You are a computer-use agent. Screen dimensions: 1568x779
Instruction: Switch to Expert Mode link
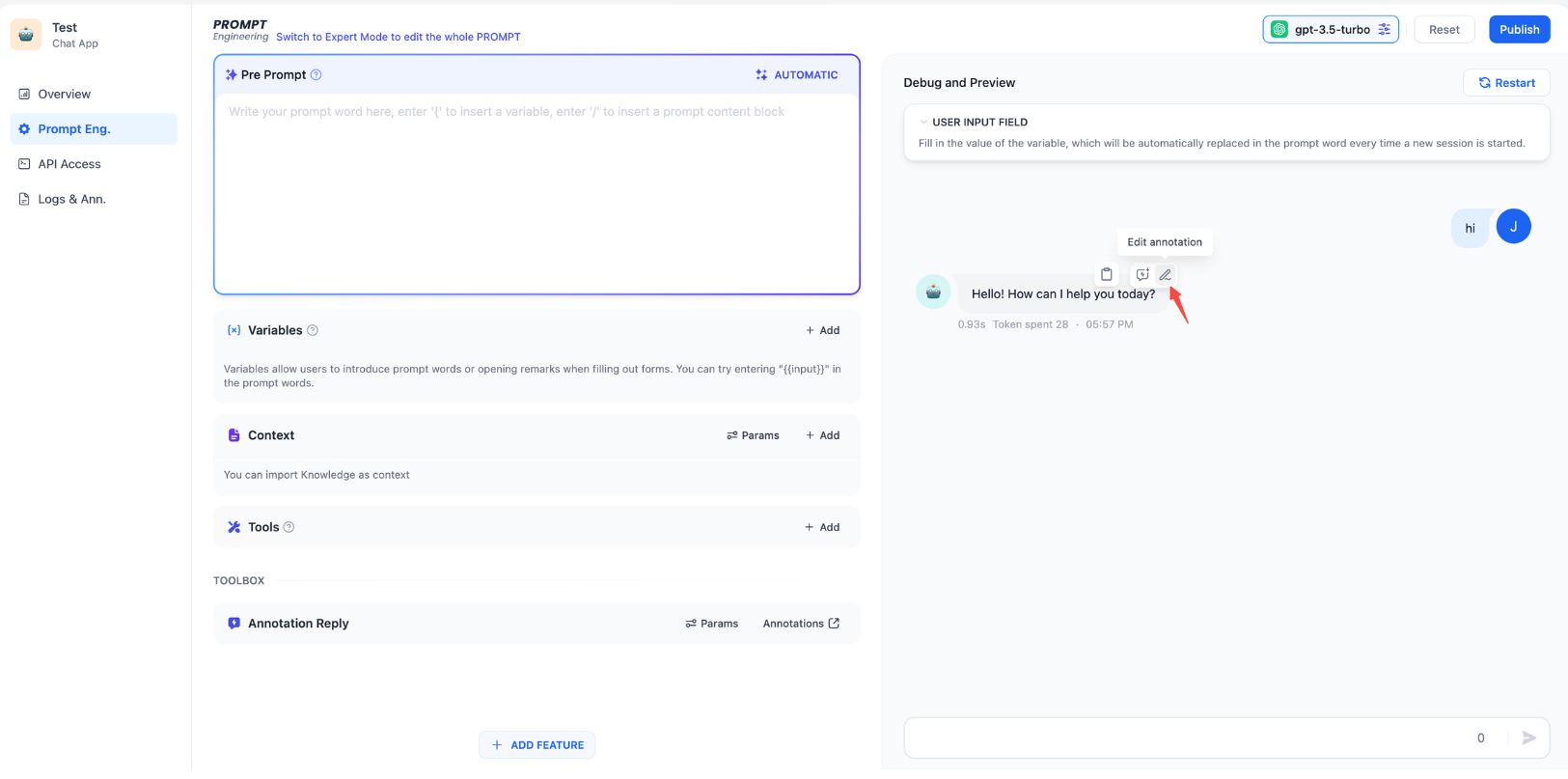(x=398, y=37)
